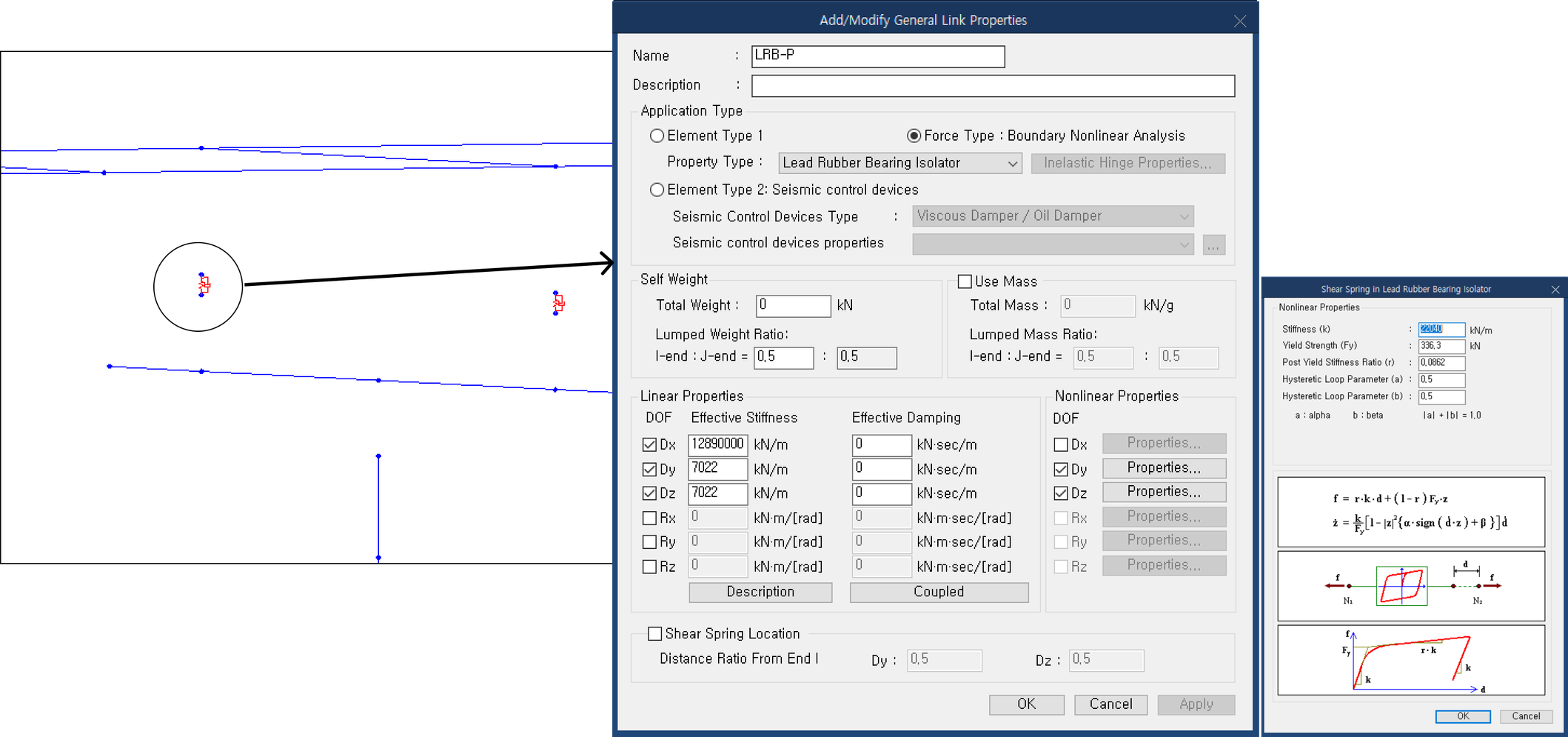Click the Dz distance ratio field
The height and width of the screenshot is (737, 1568).
(1106, 660)
